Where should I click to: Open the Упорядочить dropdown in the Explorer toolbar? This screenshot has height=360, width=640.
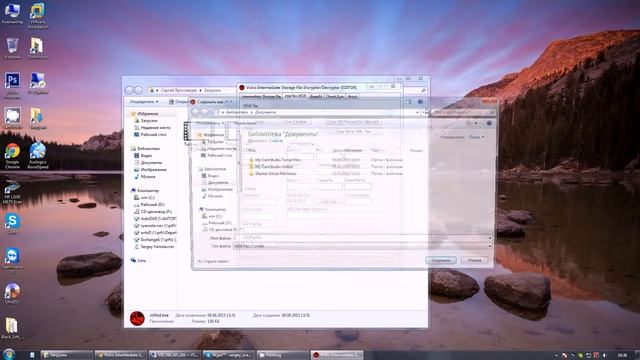point(144,102)
